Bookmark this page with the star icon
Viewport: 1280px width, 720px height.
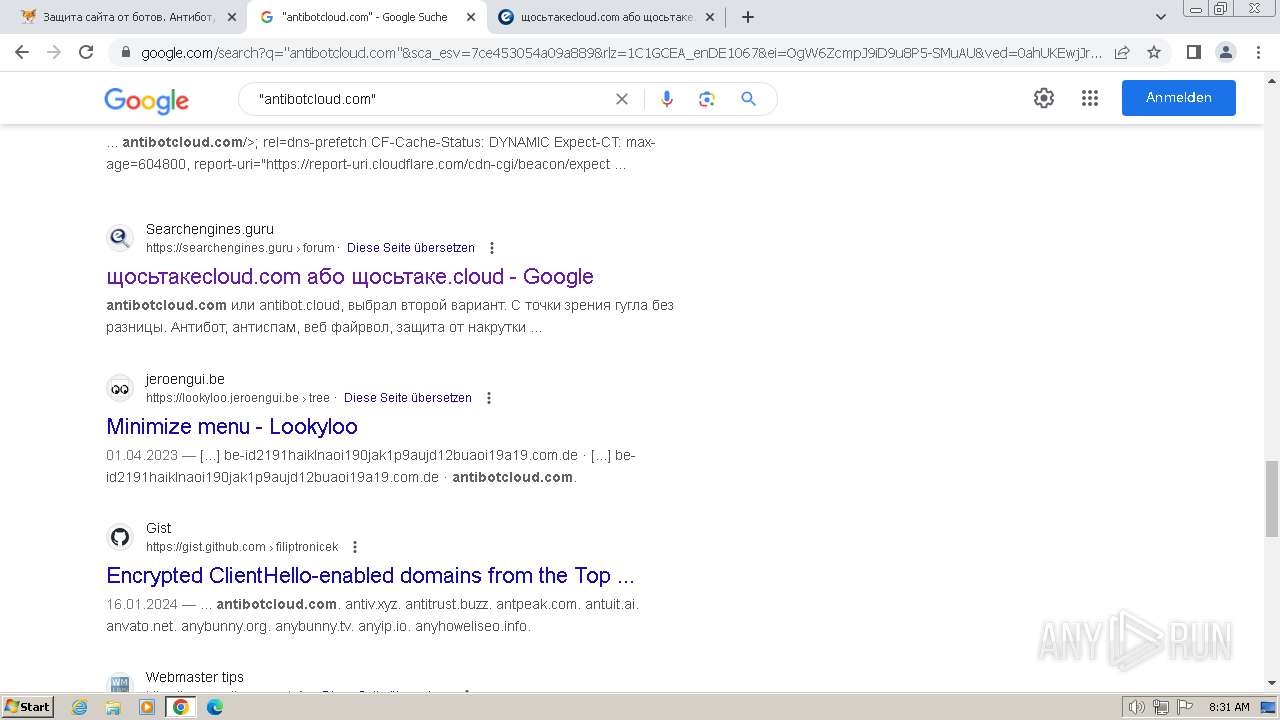(x=1154, y=52)
